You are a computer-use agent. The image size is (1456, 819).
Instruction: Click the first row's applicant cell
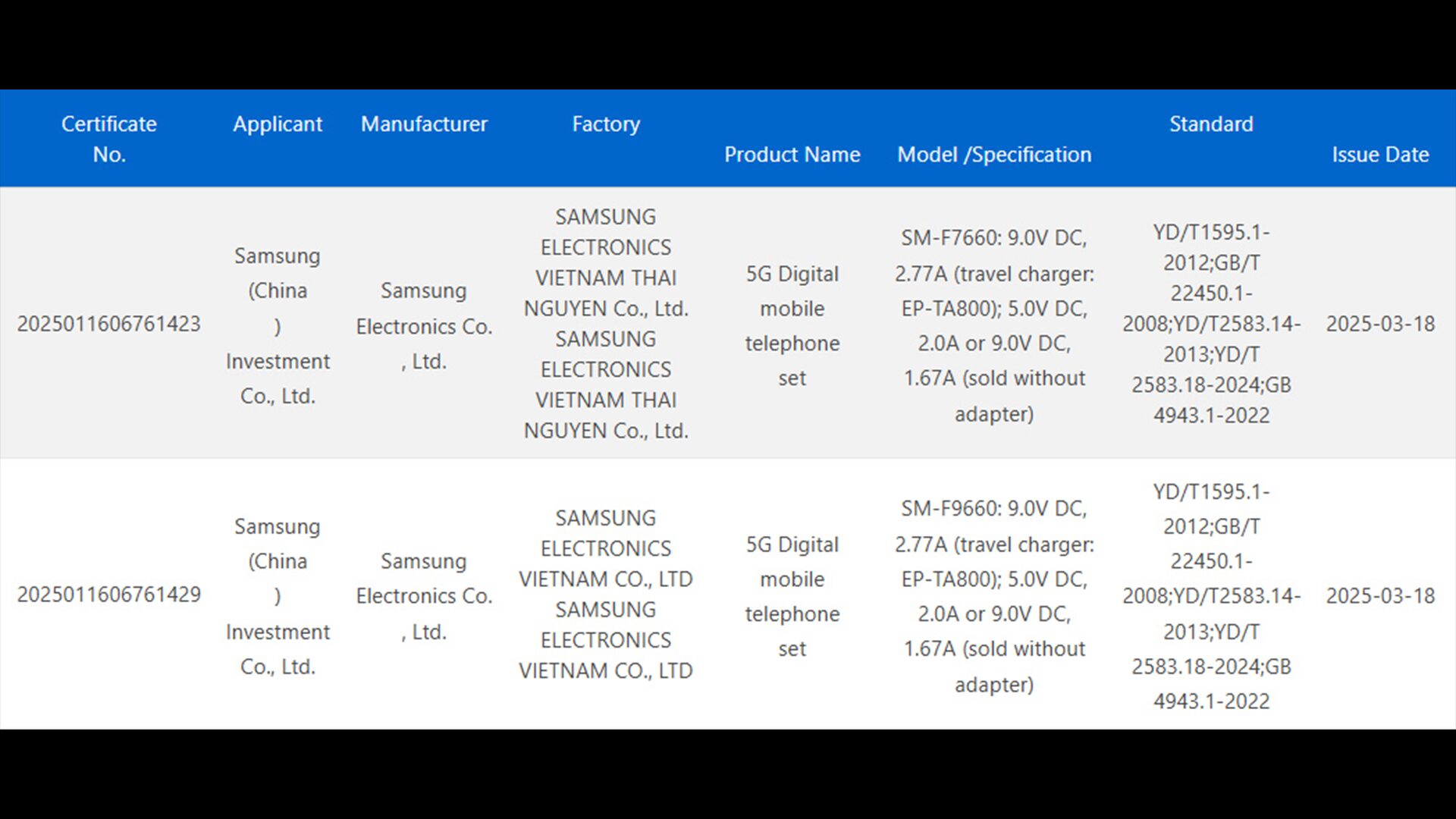coord(278,325)
